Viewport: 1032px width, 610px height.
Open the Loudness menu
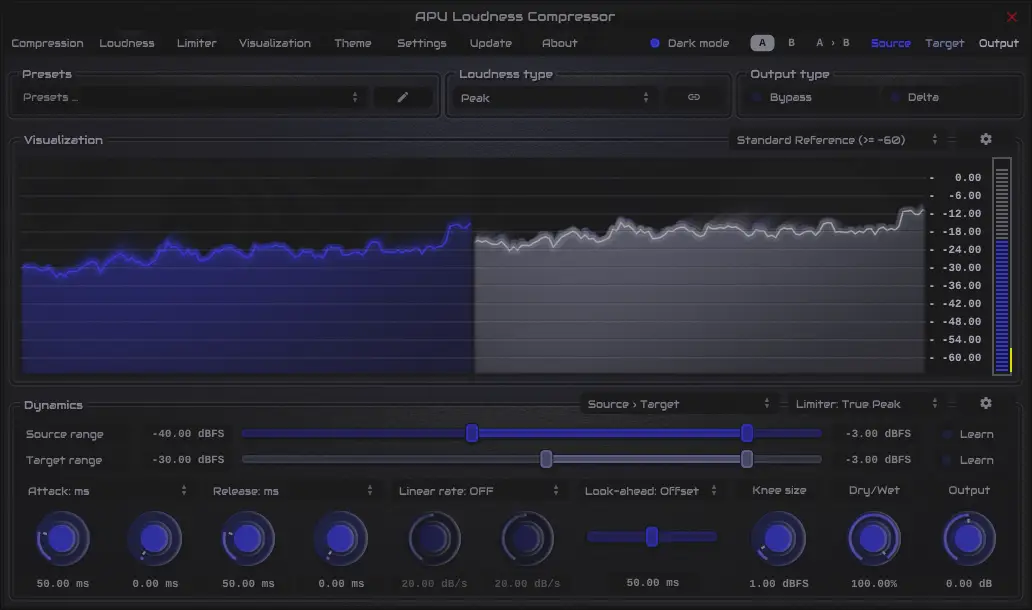click(x=127, y=43)
